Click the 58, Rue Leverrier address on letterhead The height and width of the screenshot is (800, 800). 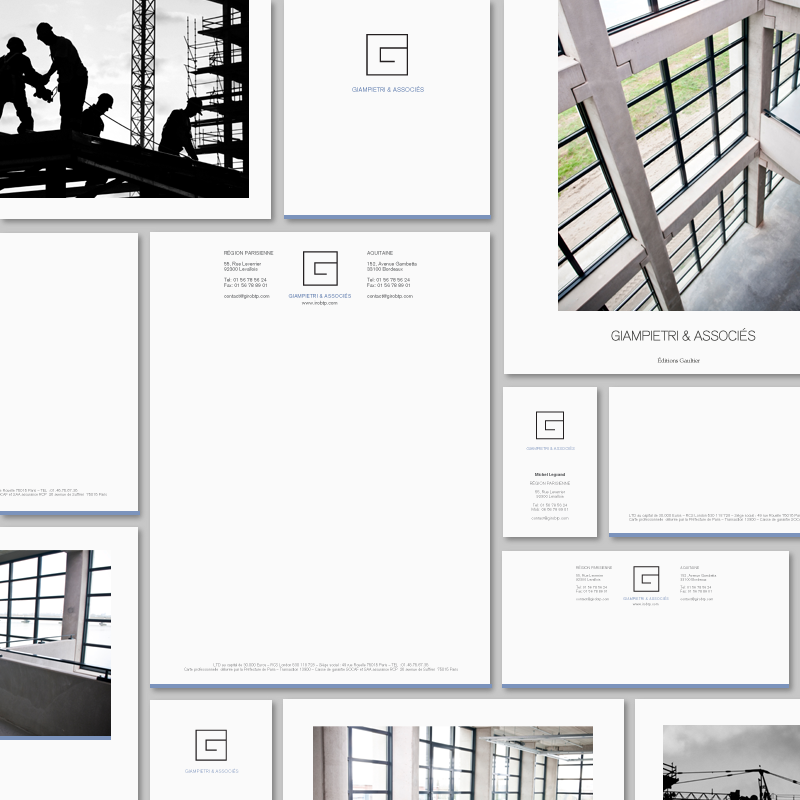click(242, 266)
